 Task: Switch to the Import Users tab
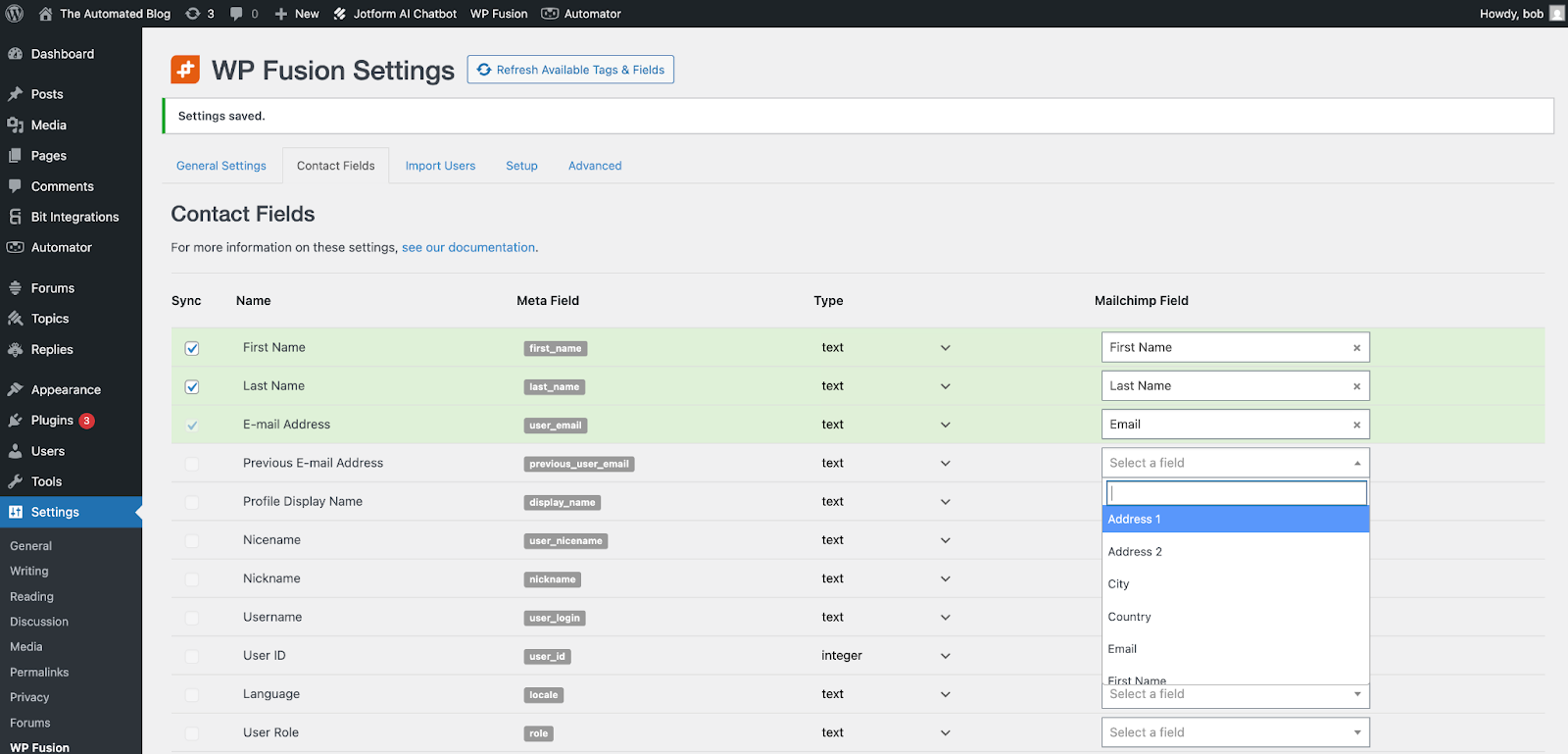[440, 166]
